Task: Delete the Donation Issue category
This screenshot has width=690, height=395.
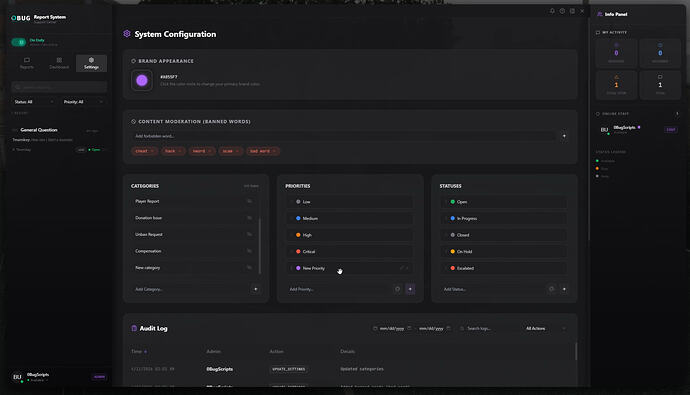Action: point(250,218)
